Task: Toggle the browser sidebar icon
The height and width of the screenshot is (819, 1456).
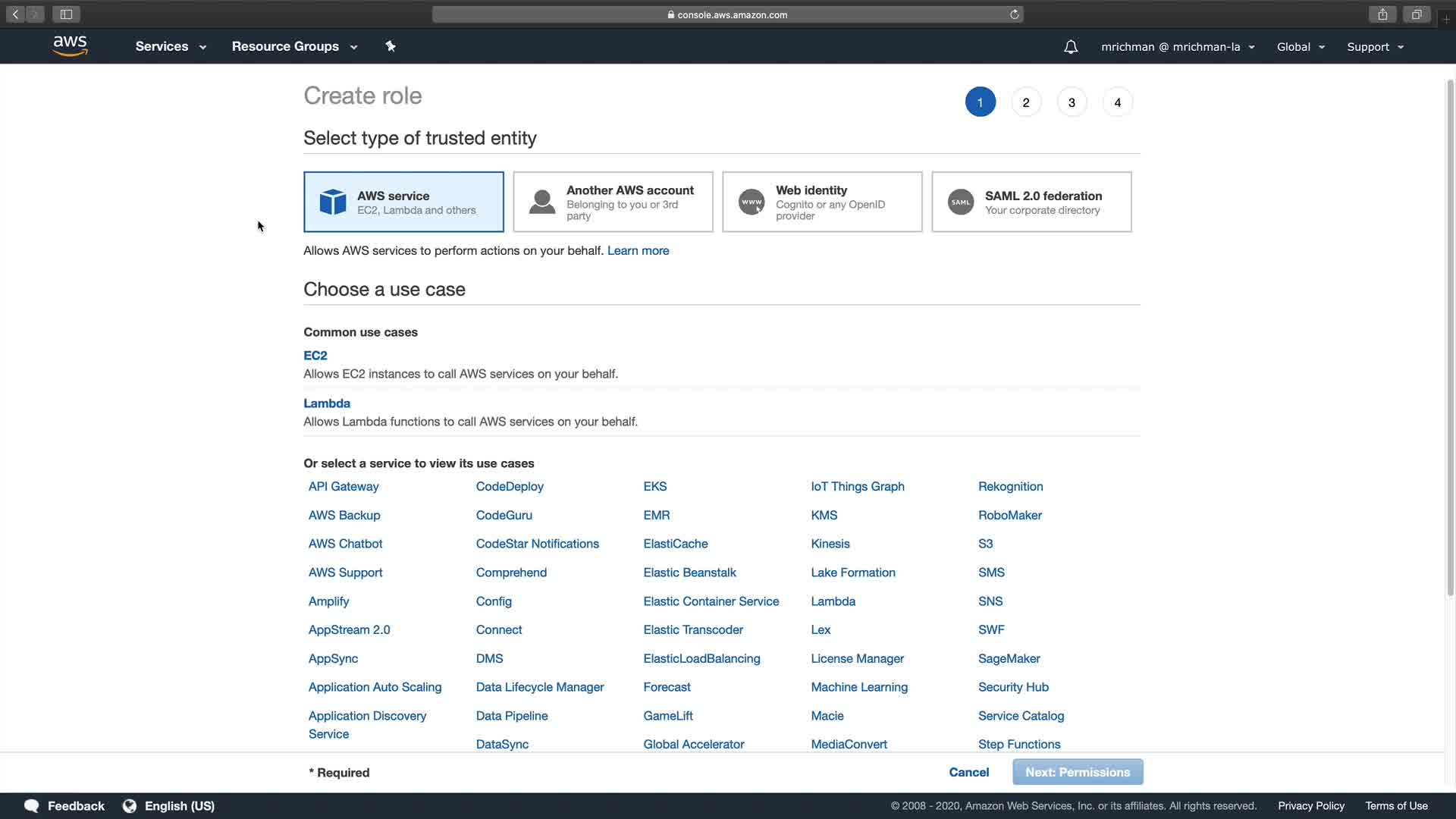Action: point(66,14)
